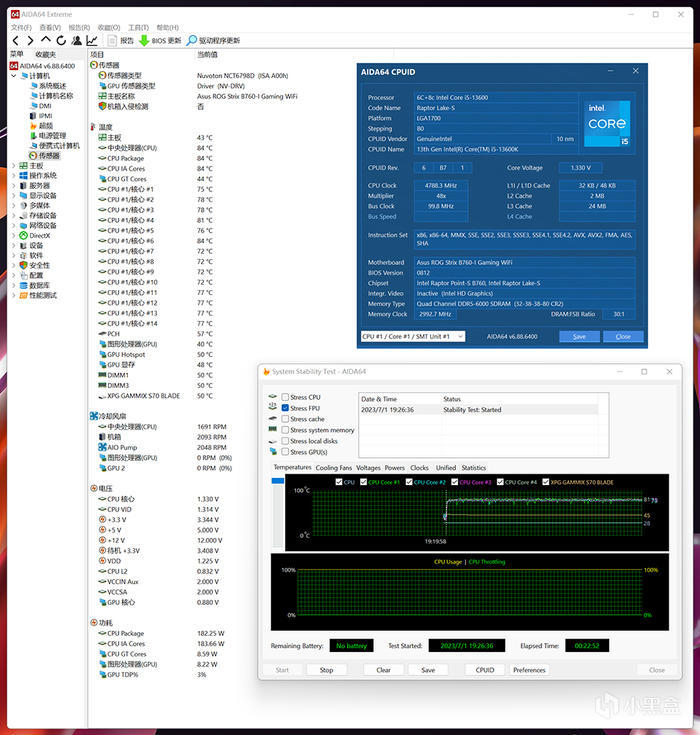This screenshot has height=735, width=700.
Task: Open 驱动程序更新 driver update search
Action: point(213,41)
